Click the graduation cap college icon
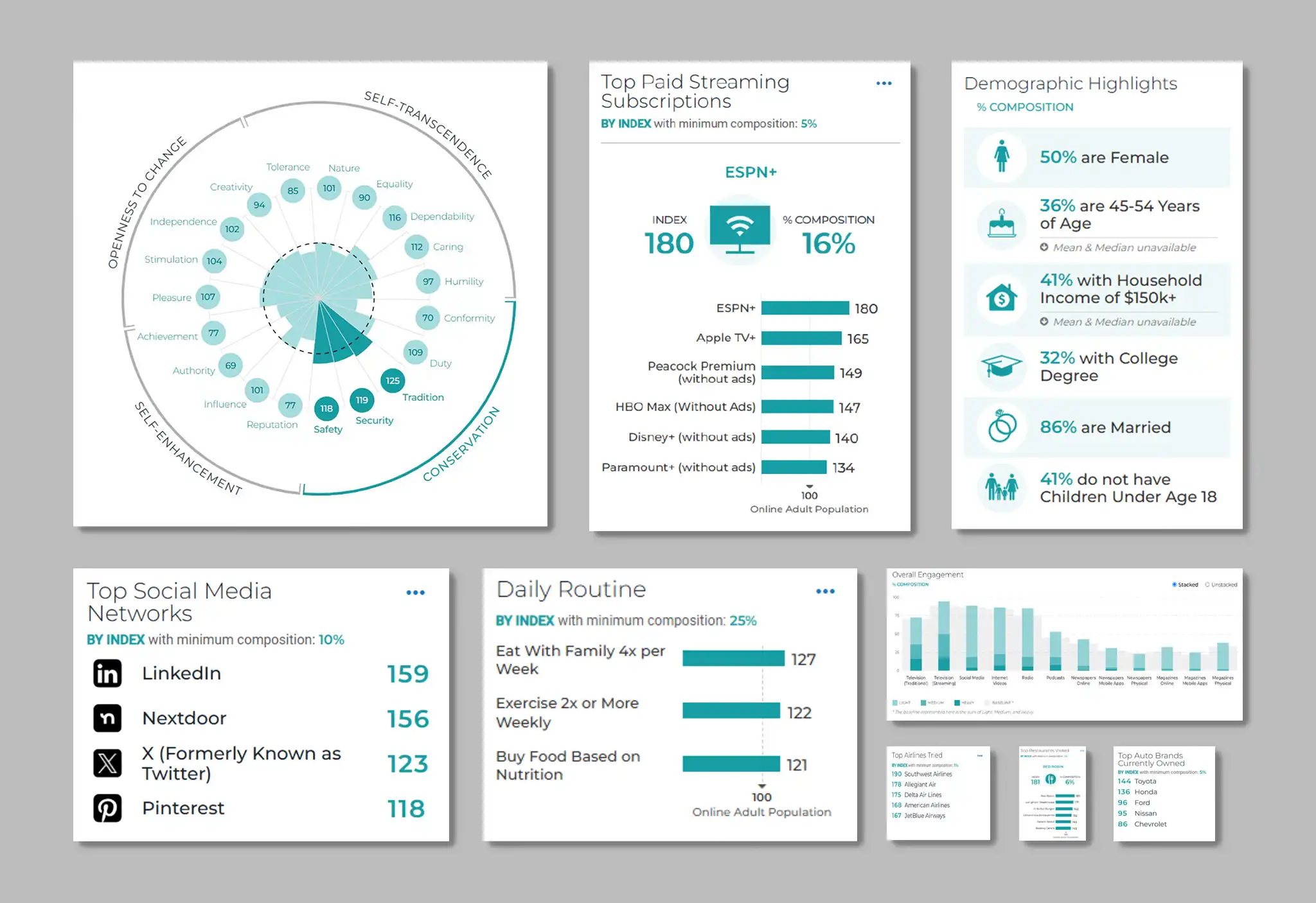Viewport: 1316px width, 903px height. [x=1001, y=366]
